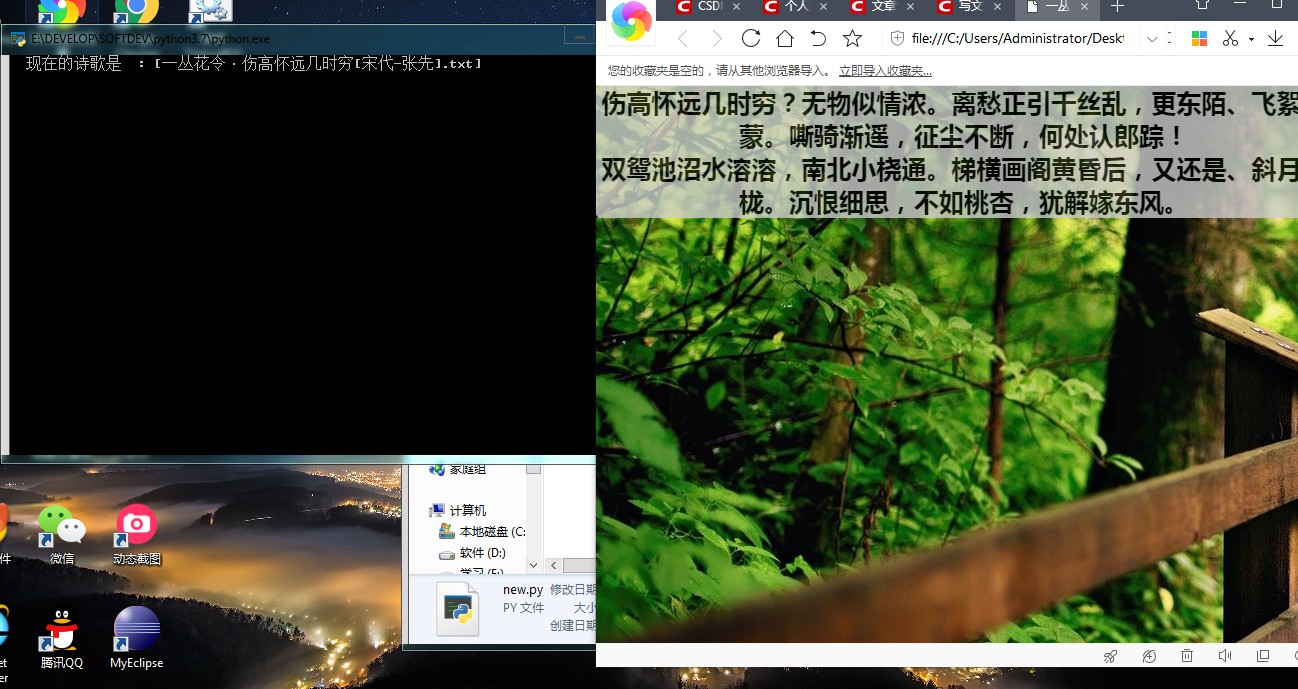Open the trash cleanup icon at page bottom
The image size is (1298, 689).
(1186, 656)
